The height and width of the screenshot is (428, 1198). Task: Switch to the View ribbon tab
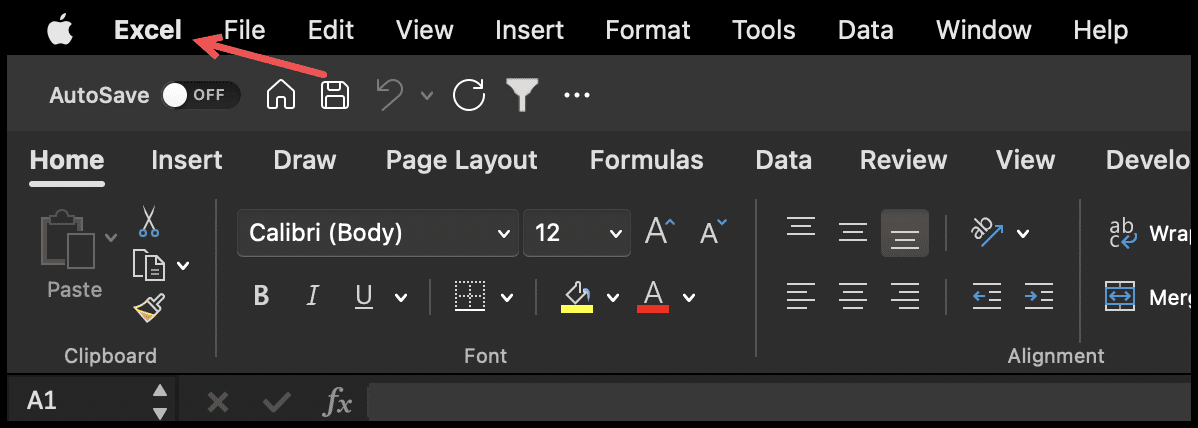pos(1025,160)
